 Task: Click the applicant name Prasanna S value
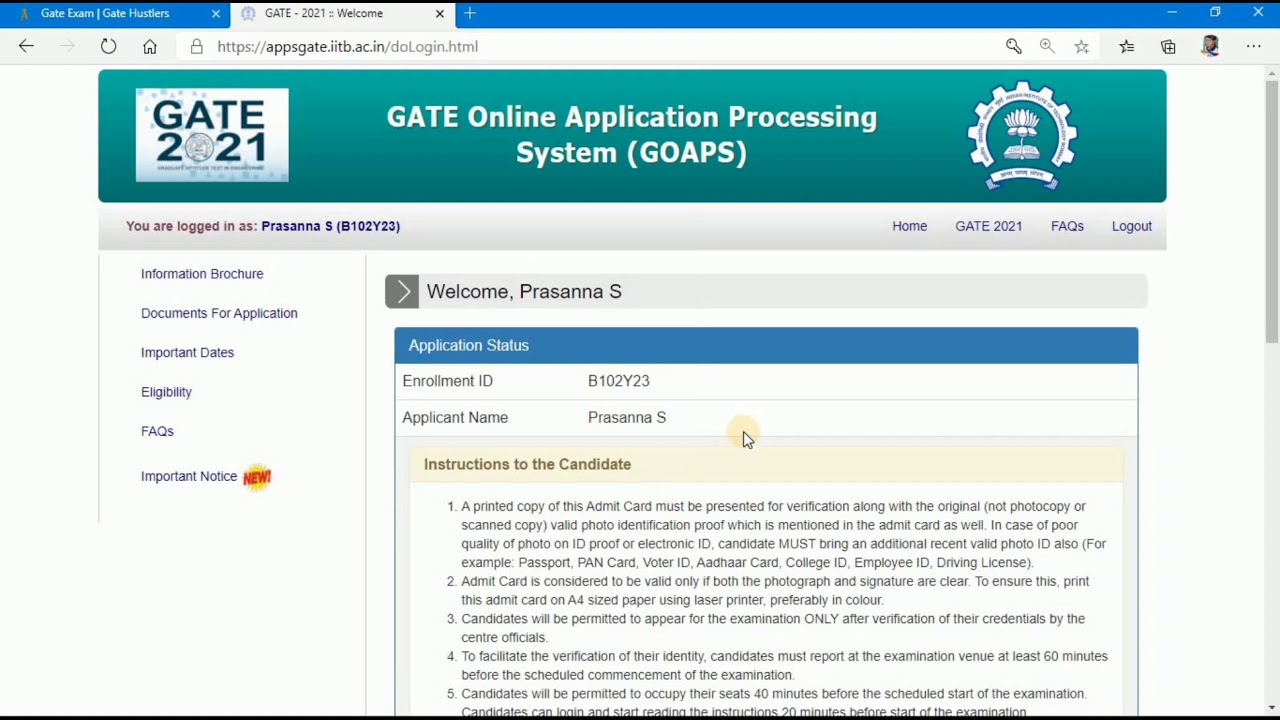click(x=627, y=417)
